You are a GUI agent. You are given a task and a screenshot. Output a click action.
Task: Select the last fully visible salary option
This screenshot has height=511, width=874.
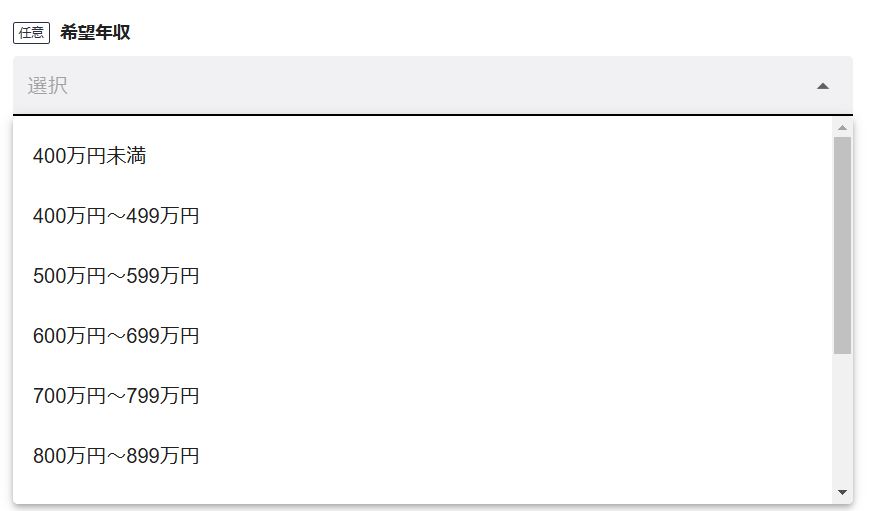(116, 456)
